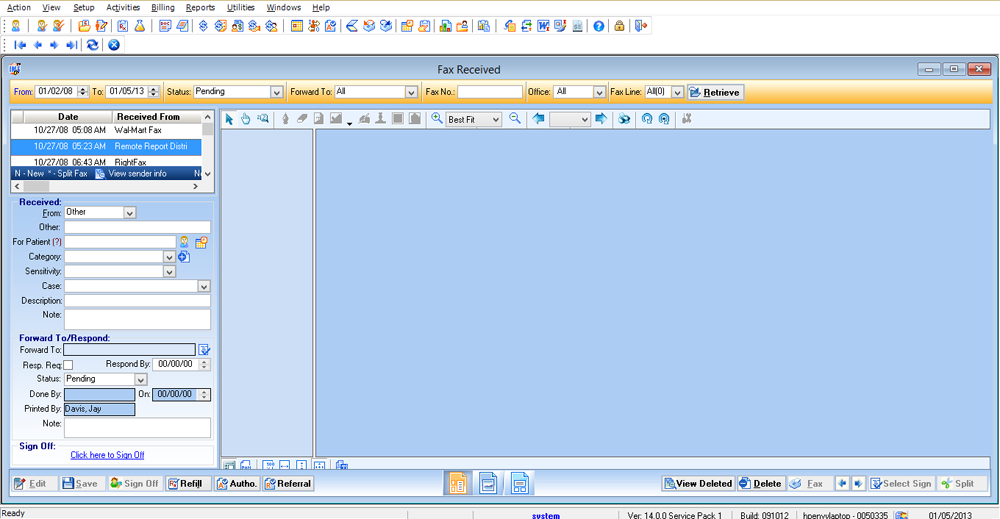
Task: Click the blue help question mark icon
Action: [x=599, y=26]
